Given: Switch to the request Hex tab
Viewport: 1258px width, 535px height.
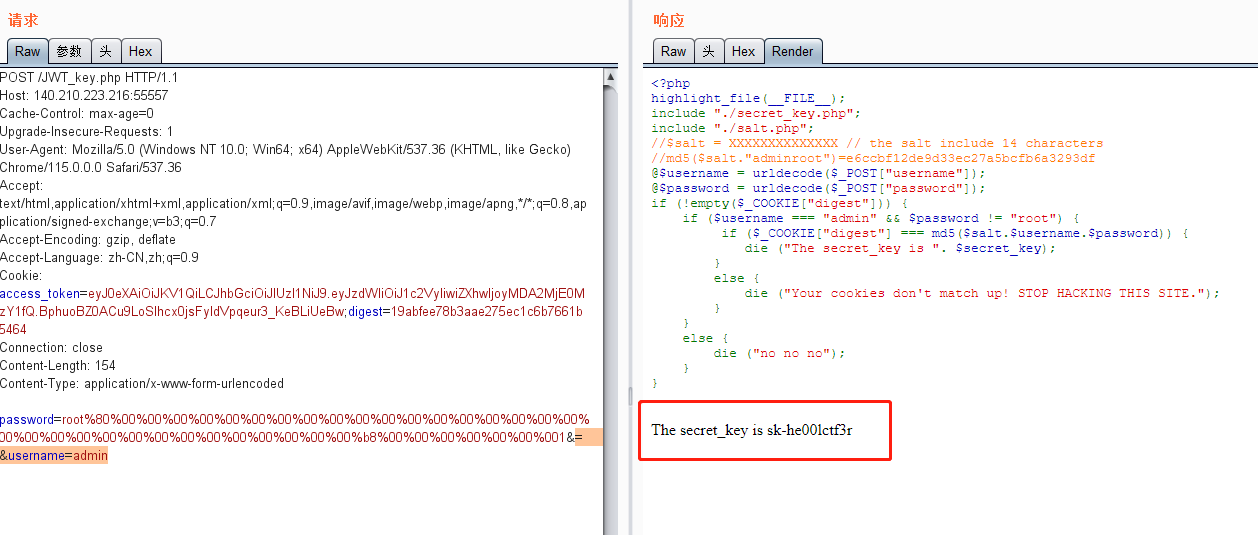Looking at the screenshot, I should pyautogui.click(x=140, y=51).
